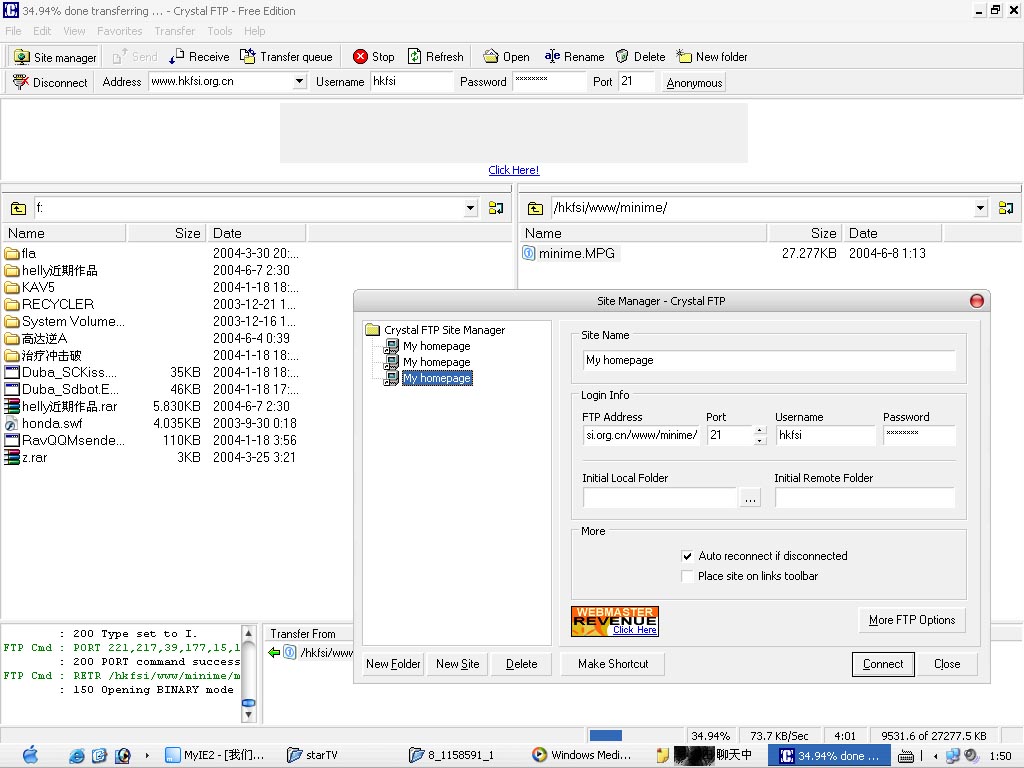Follow the Click Here! banner link
Viewport: 1024px width, 768px height.
pos(514,170)
